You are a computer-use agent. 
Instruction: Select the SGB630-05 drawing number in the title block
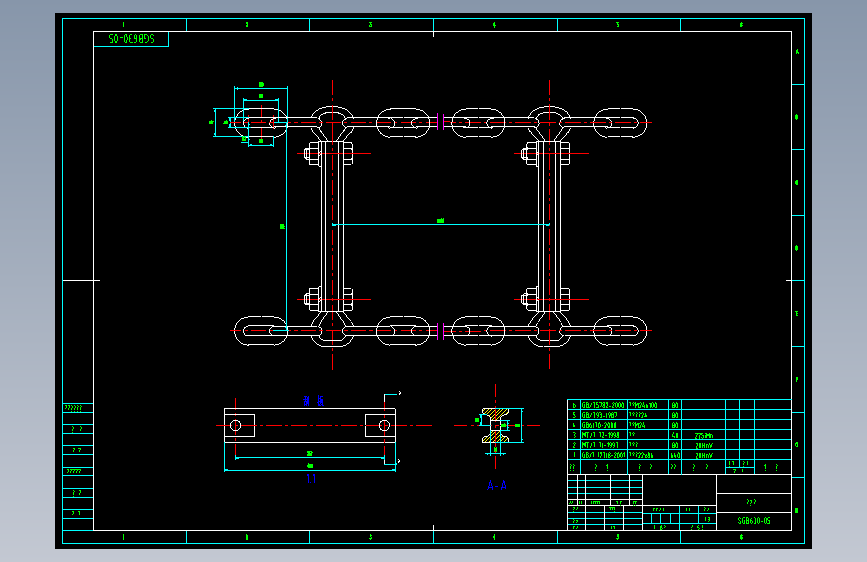pyautogui.click(x=754, y=521)
